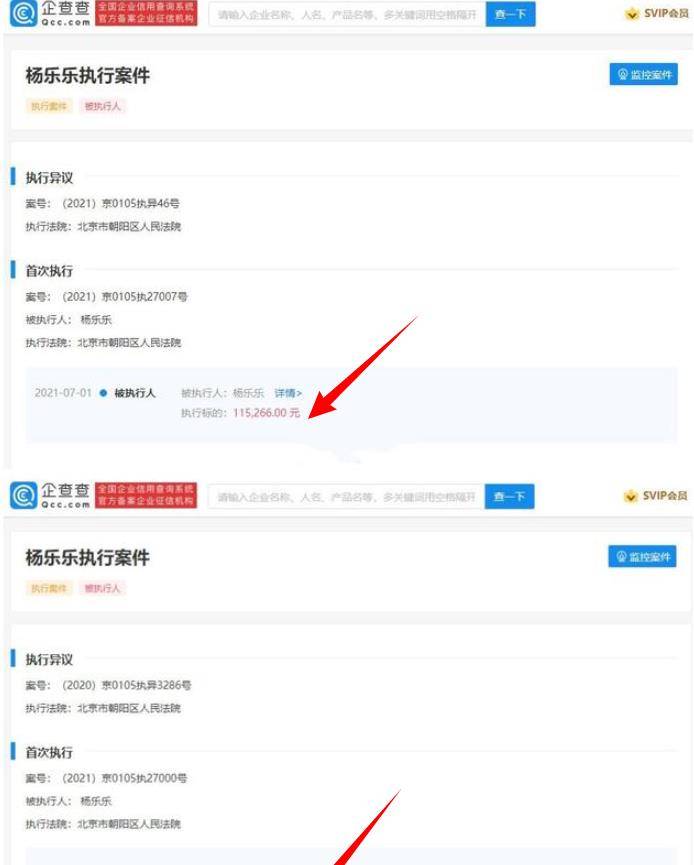
Task: Click upper 查一下 search button
Action: pos(510,14)
